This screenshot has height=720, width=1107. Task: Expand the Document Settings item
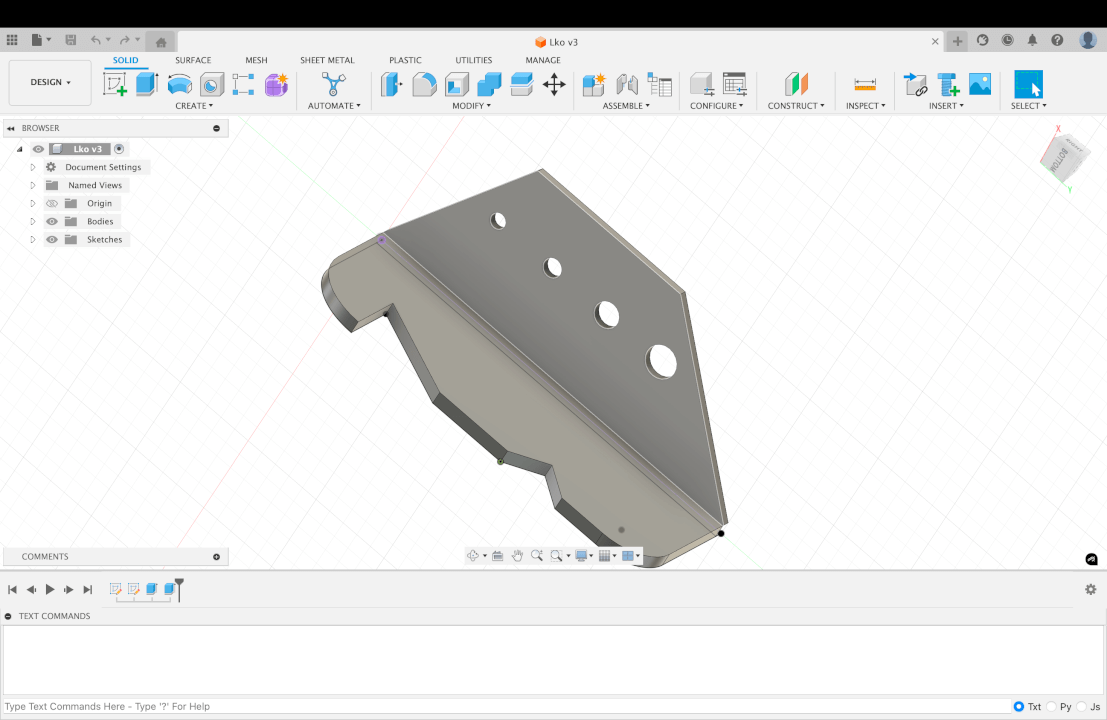(x=31, y=167)
